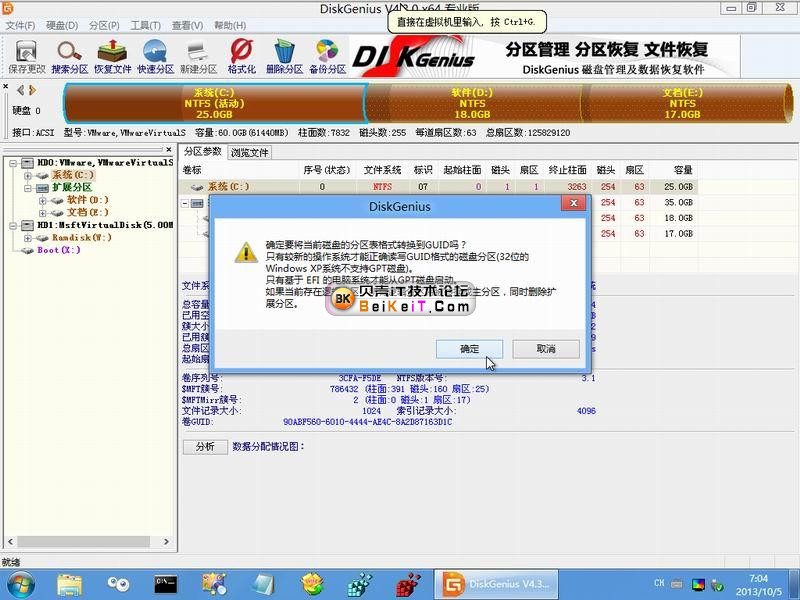Click the 文件系统 column header

383,170
